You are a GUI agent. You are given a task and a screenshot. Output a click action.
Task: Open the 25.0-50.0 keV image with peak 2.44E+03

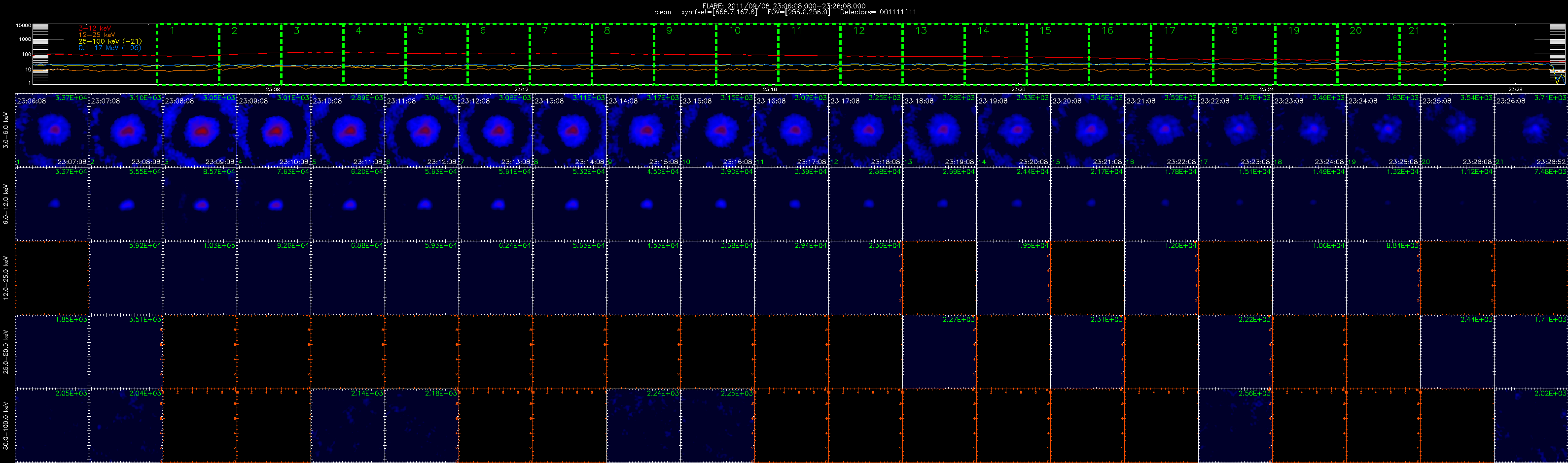point(1457,352)
